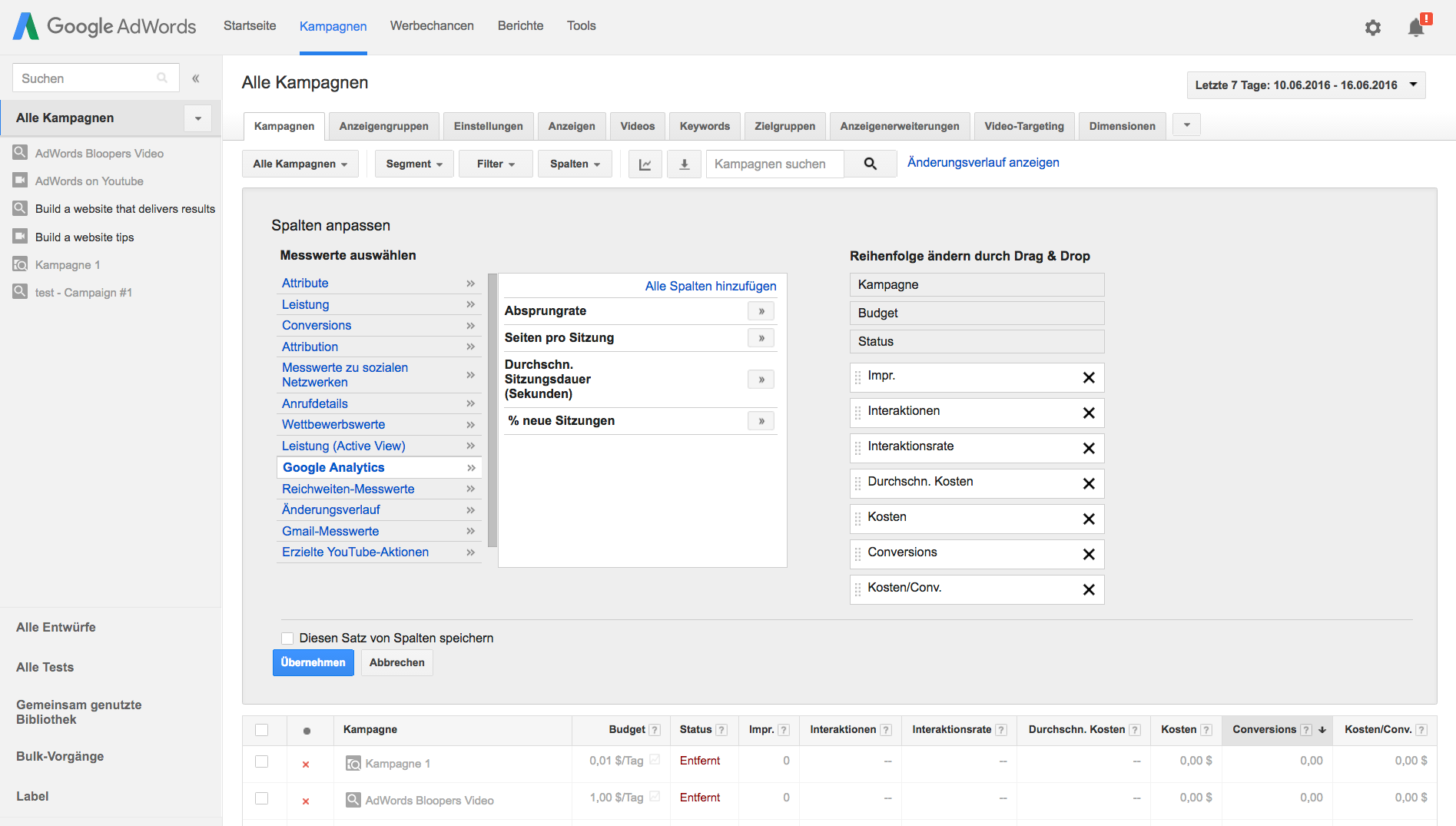Click the Übernehmen button
The height and width of the screenshot is (826, 1456).
click(x=313, y=662)
